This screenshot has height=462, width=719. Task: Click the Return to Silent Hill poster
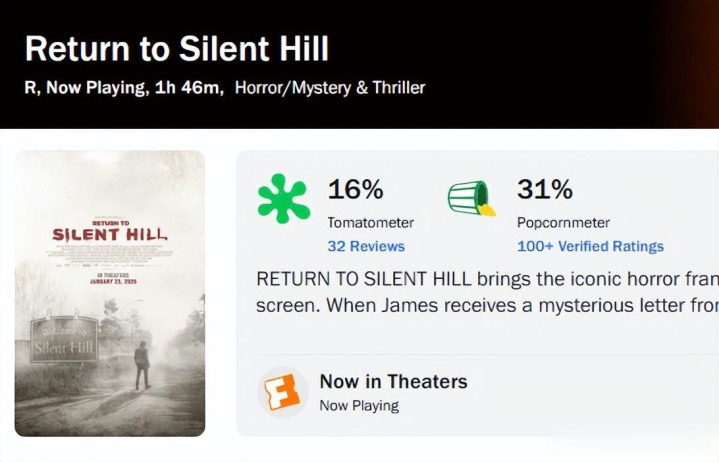(110, 293)
